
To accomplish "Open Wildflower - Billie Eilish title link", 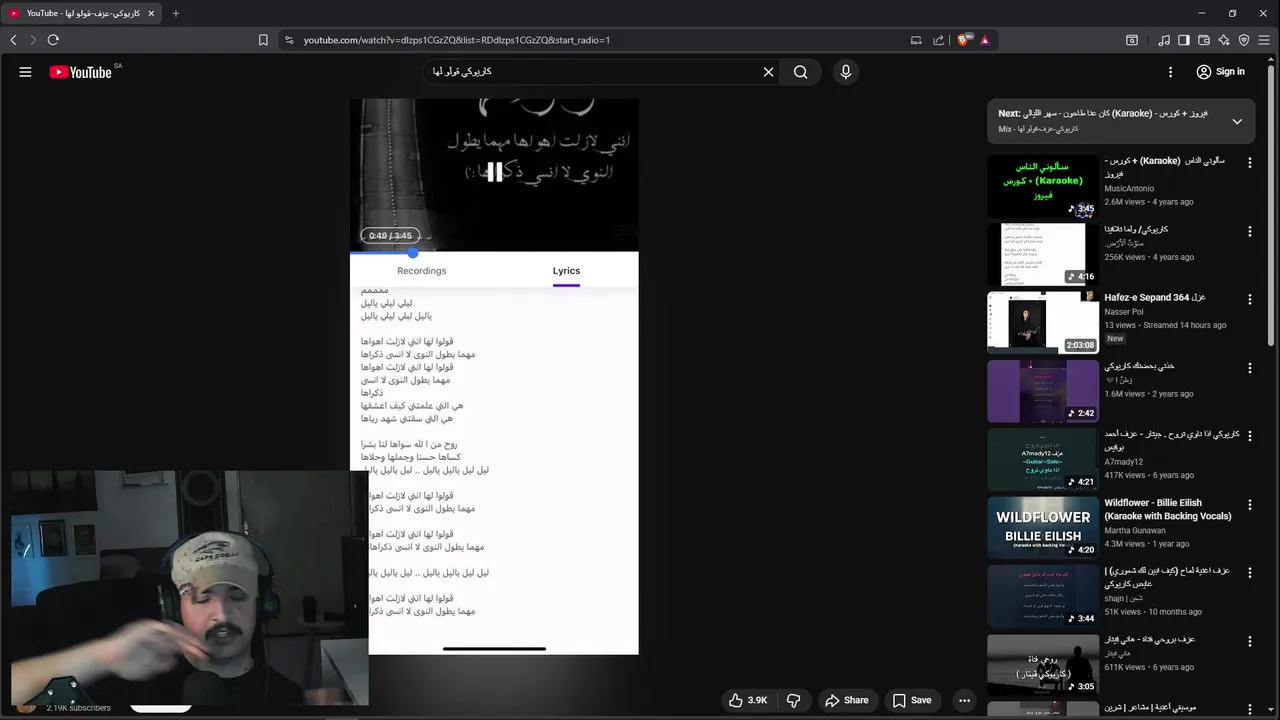I will [x=1168, y=509].
